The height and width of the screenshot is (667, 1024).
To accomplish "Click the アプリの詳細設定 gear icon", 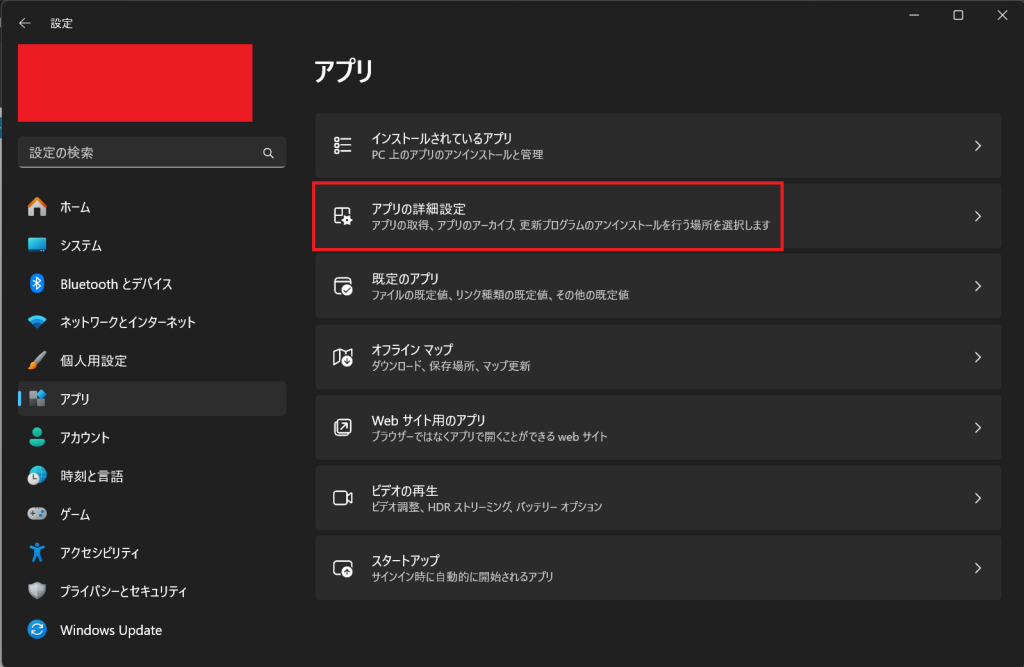I will pos(342,216).
